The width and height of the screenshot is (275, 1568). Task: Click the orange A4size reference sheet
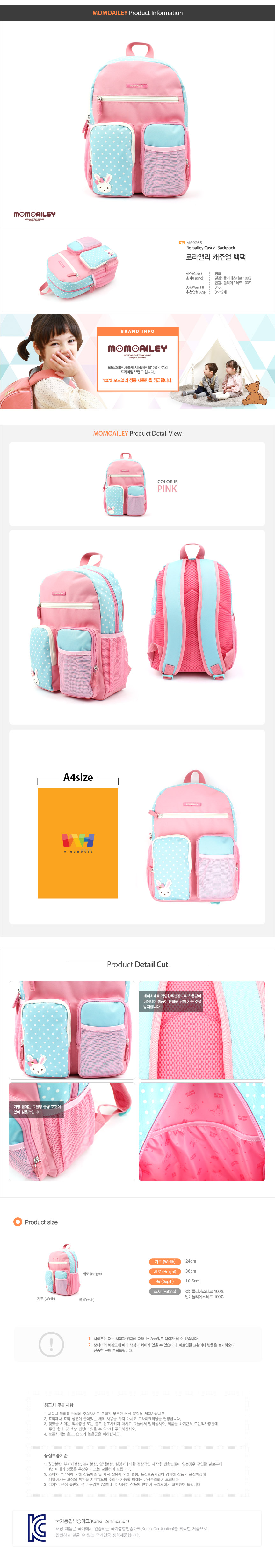(78, 843)
